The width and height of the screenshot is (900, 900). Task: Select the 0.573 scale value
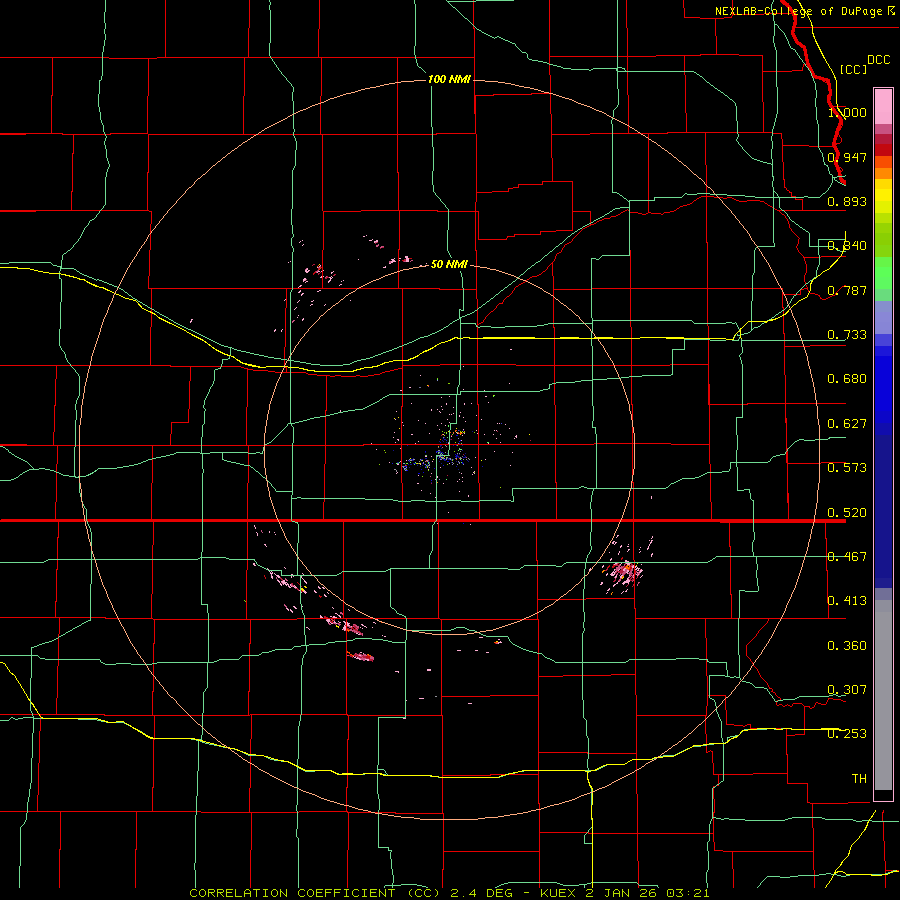coord(847,467)
